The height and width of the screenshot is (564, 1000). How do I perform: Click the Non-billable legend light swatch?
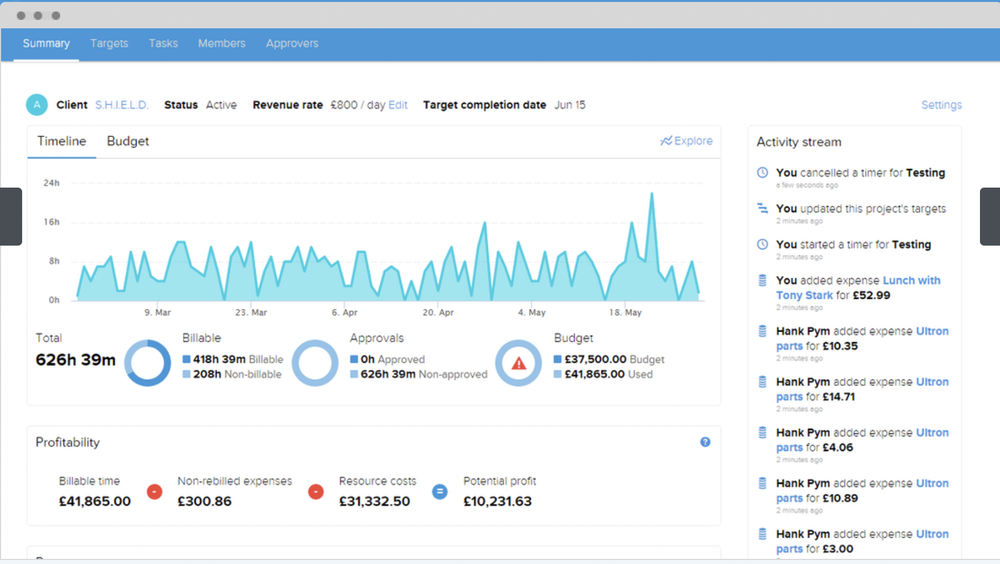[186, 374]
